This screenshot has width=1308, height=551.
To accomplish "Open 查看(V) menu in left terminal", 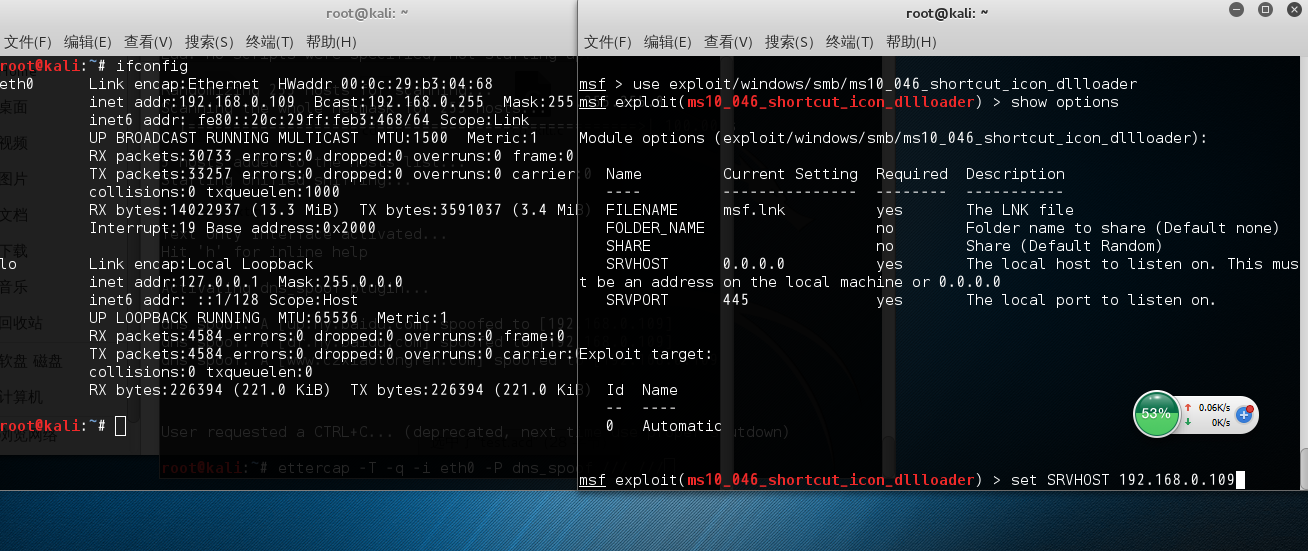I will coord(148,42).
